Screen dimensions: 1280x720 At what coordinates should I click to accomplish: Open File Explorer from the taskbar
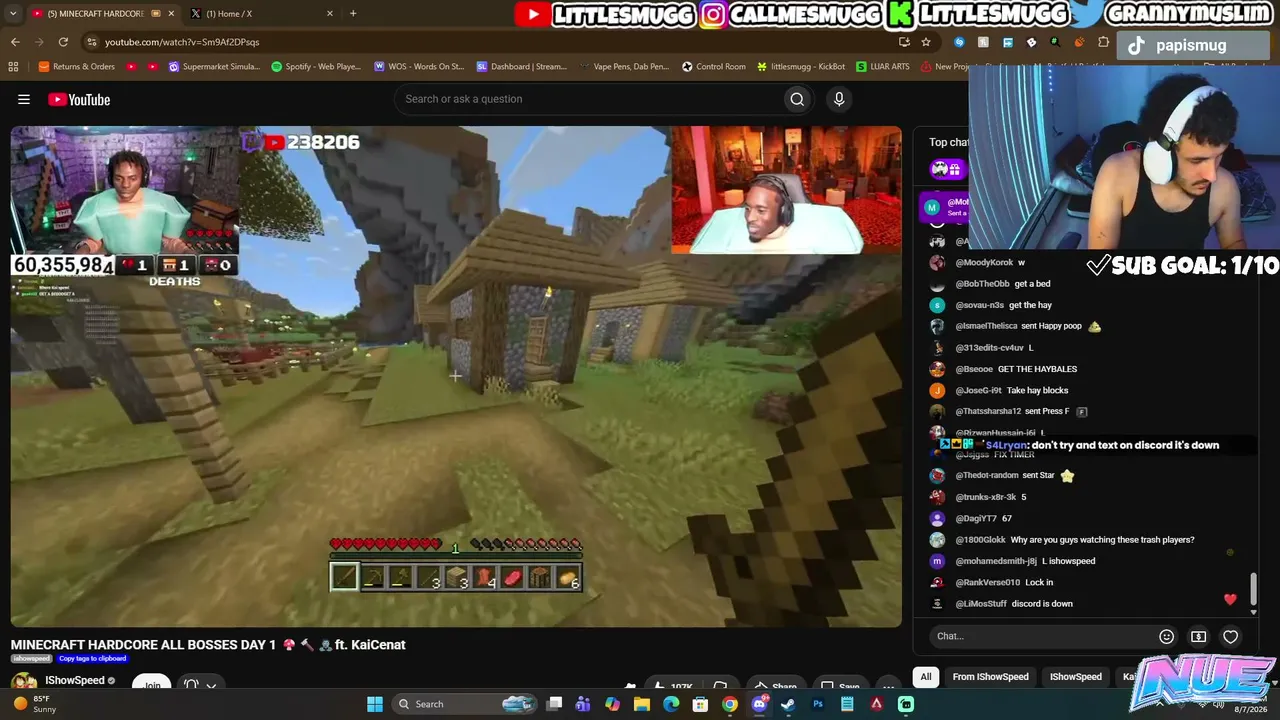tap(642, 704)
